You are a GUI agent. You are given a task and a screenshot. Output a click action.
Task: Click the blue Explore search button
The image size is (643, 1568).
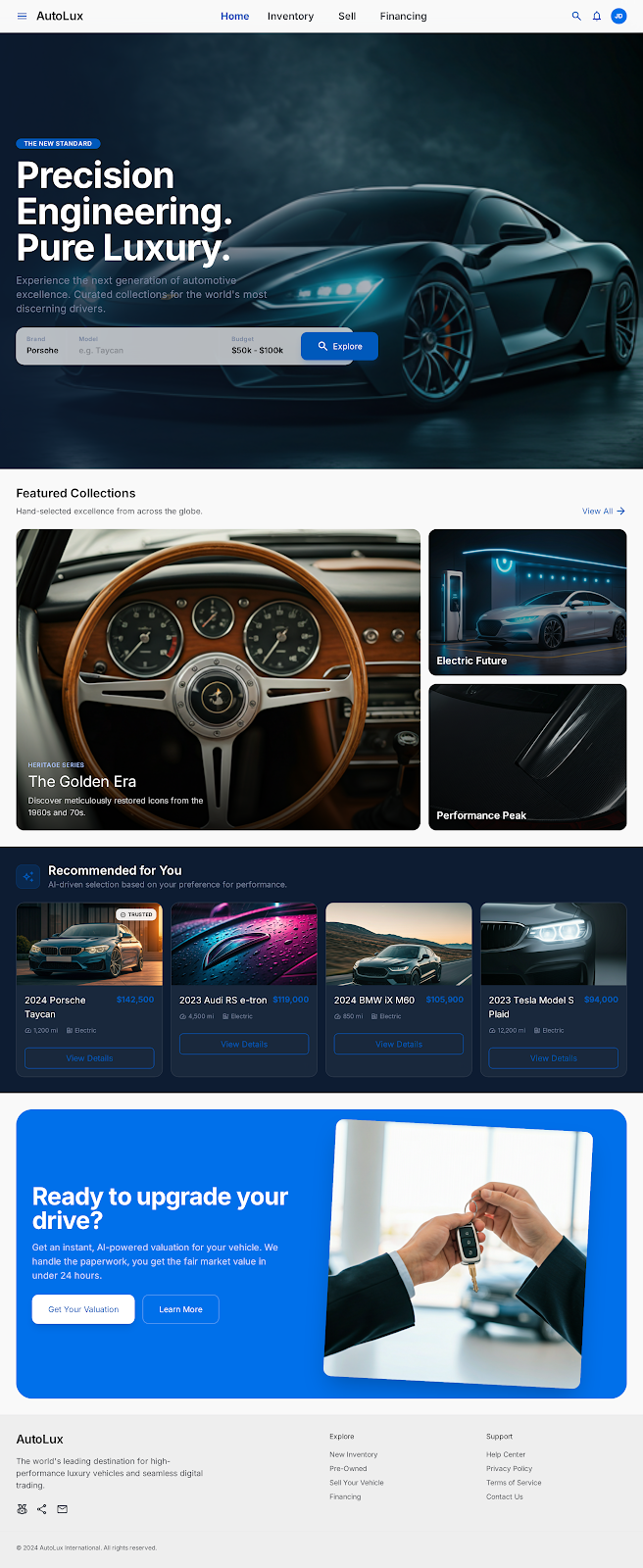[339, 346]
